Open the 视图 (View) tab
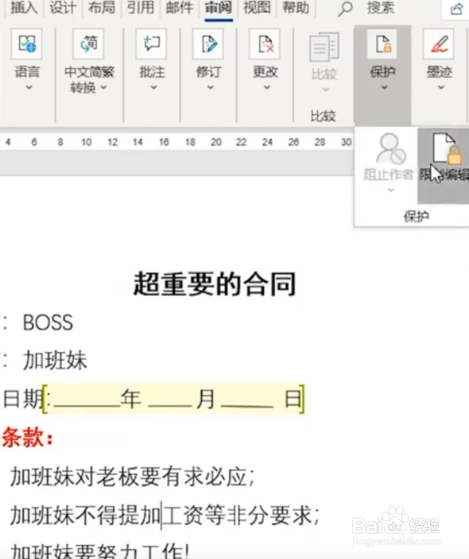469x559 pixels. [x=257, y=7]
